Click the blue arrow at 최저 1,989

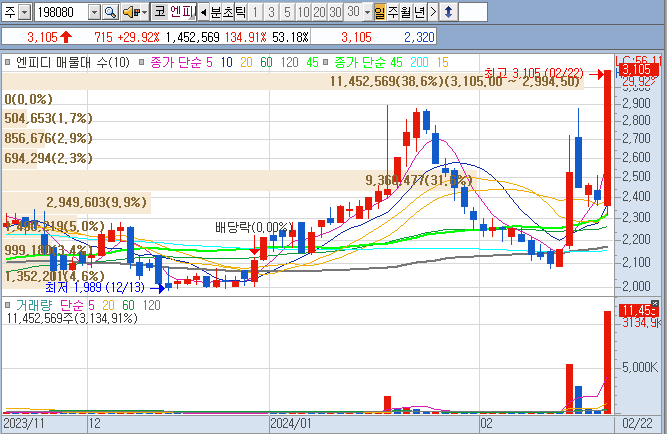[157, 288]
